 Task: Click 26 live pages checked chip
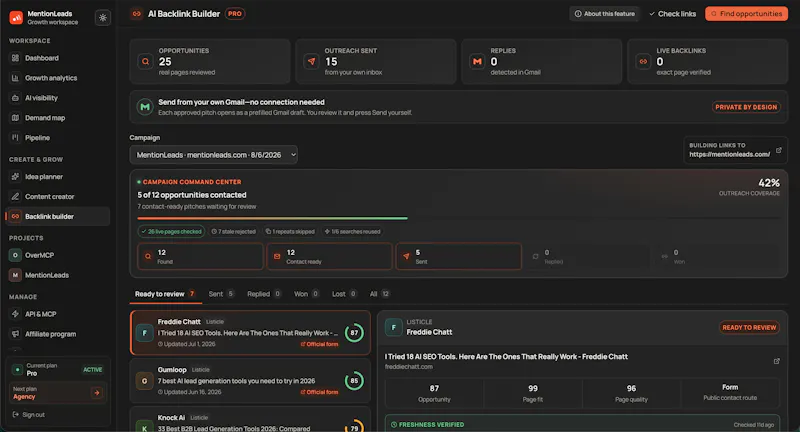pyautogui.click(x=171, y=232)
